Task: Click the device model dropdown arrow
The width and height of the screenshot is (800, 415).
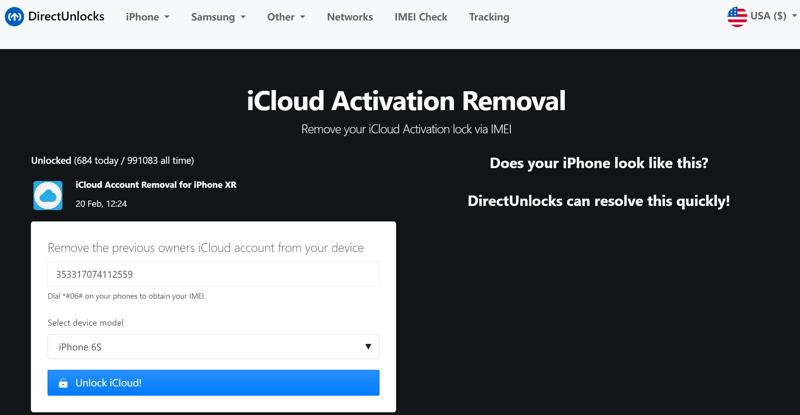Action: pyautogui.click(x=368, y=347)
